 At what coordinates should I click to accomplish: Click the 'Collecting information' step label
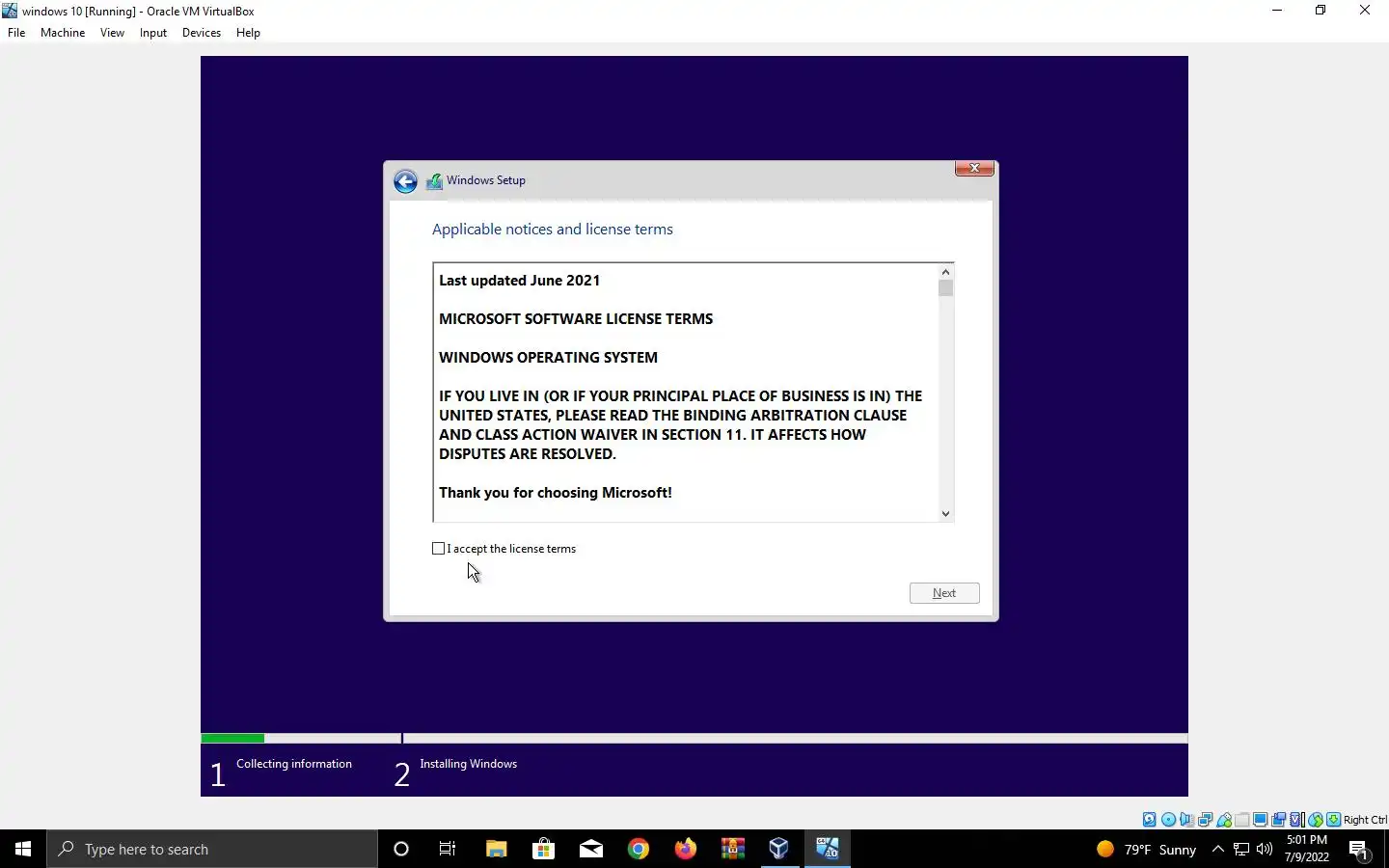[294, 764]
